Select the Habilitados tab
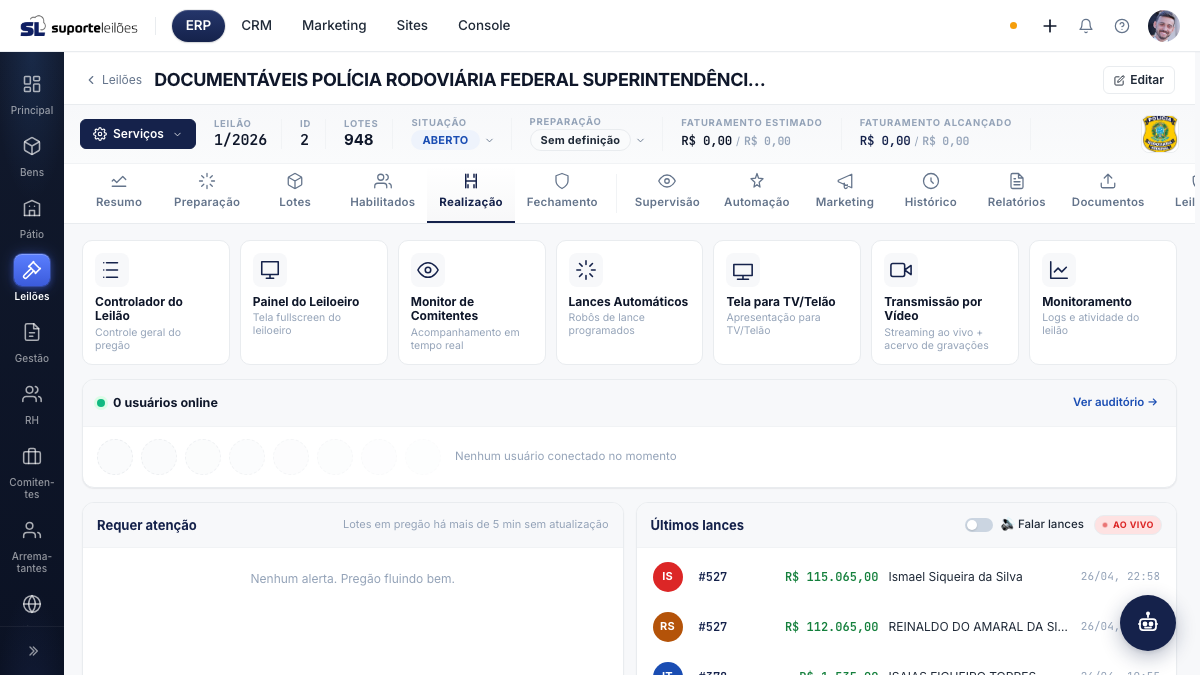Screen dimensions: 1200x675 point(382,191)
